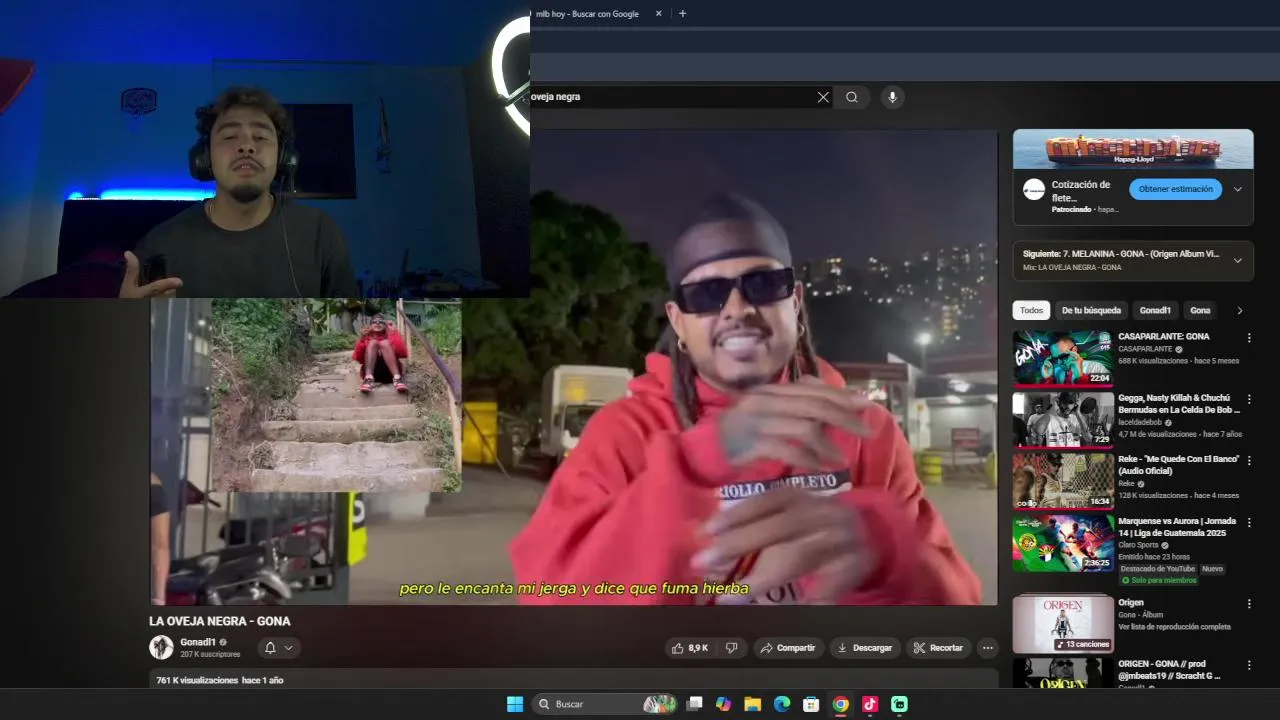Open options menu for 'Marquense vs Aurora'

click(x=1248, y=523)
